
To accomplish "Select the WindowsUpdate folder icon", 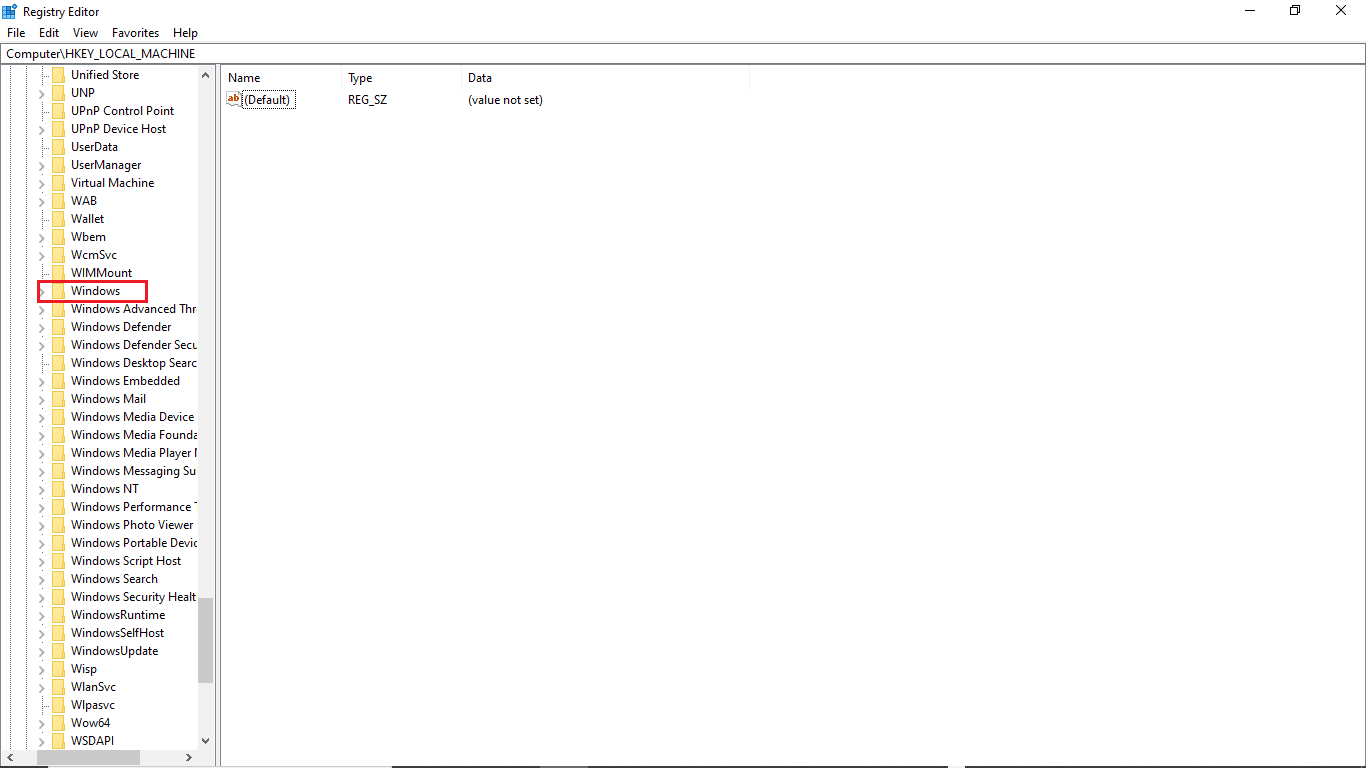I will (x=58, y=651).
